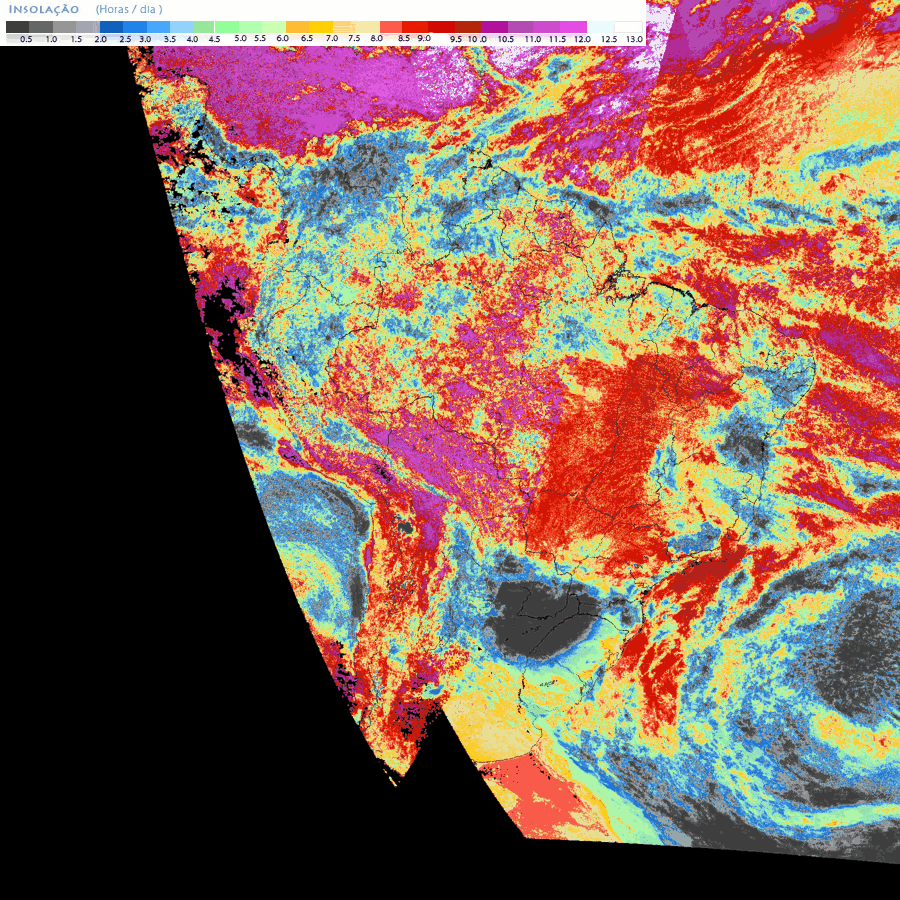900x900 pixels.
Task: Click the '11.0' legend value
Action: pos(533,39)
